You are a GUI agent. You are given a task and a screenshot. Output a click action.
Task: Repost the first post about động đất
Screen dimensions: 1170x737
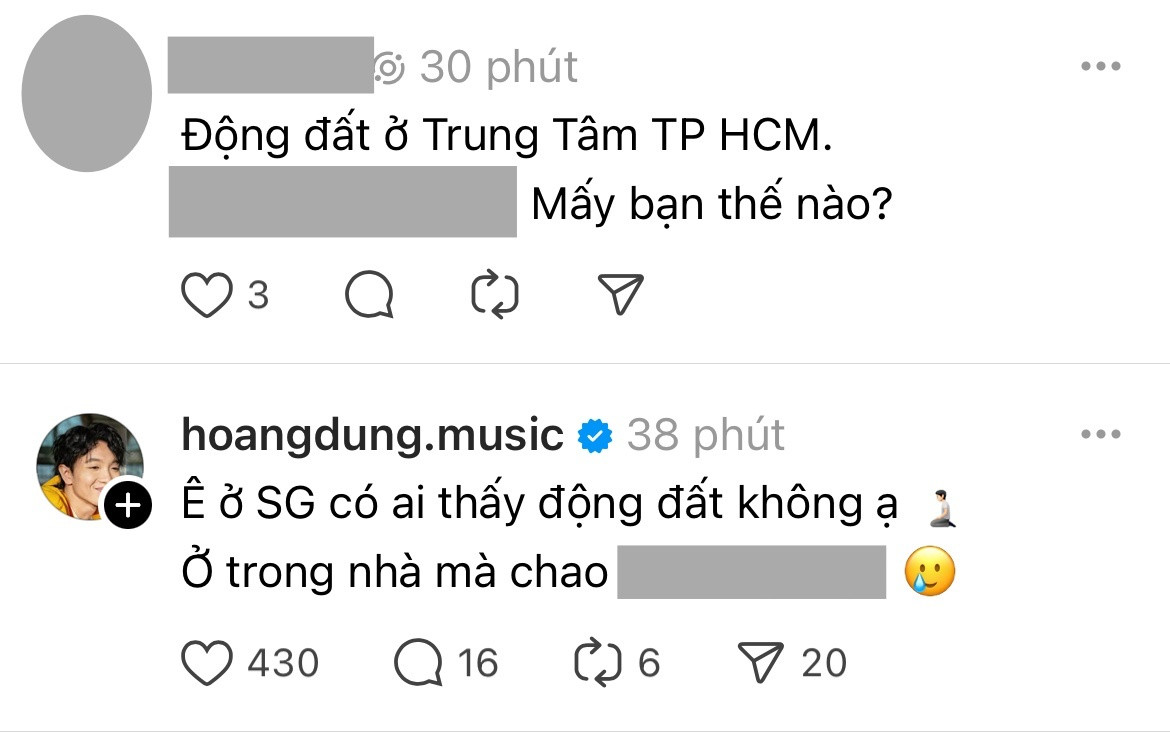[495, 295]
